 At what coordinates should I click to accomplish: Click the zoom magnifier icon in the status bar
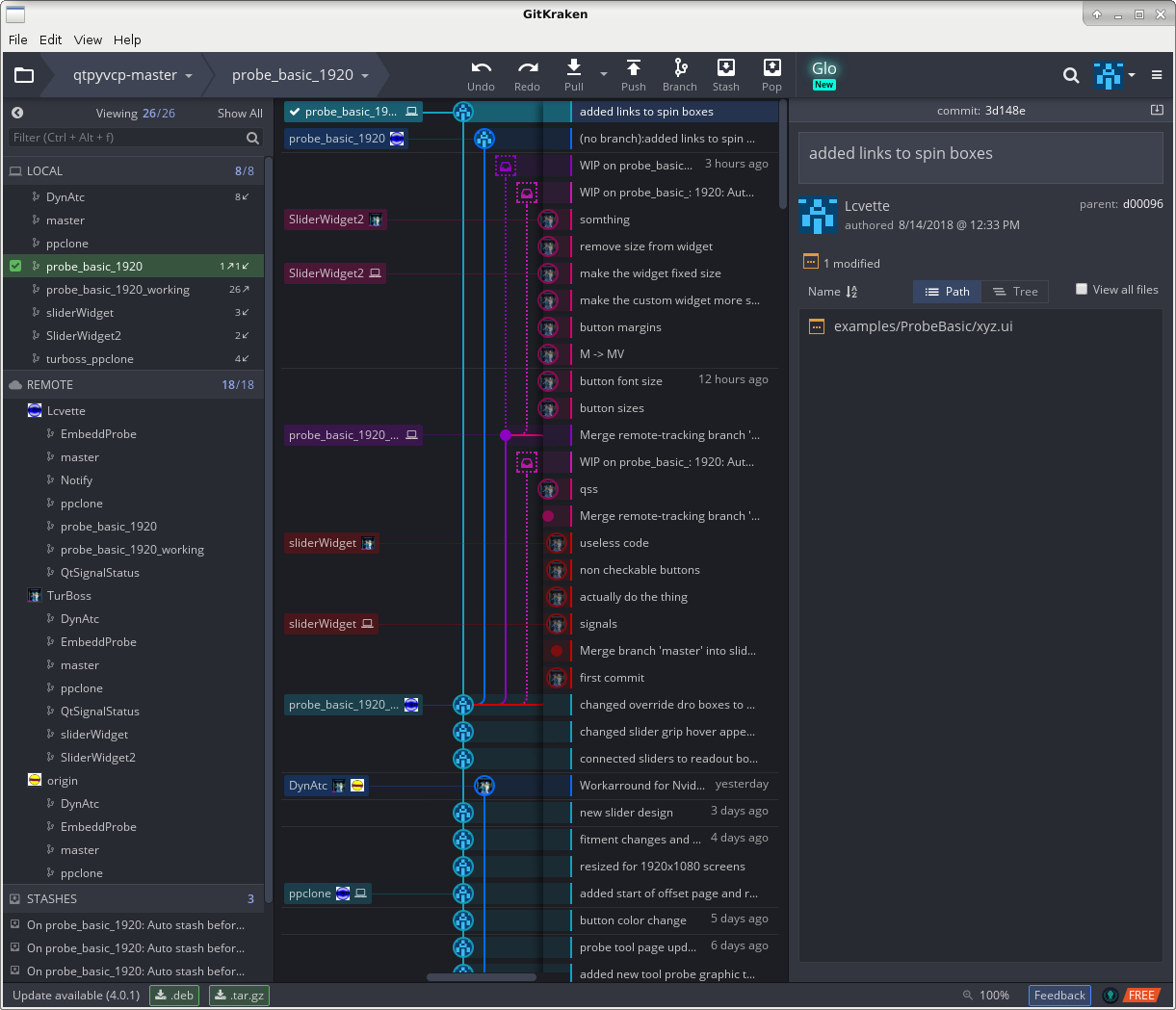(x=968, y=996)
